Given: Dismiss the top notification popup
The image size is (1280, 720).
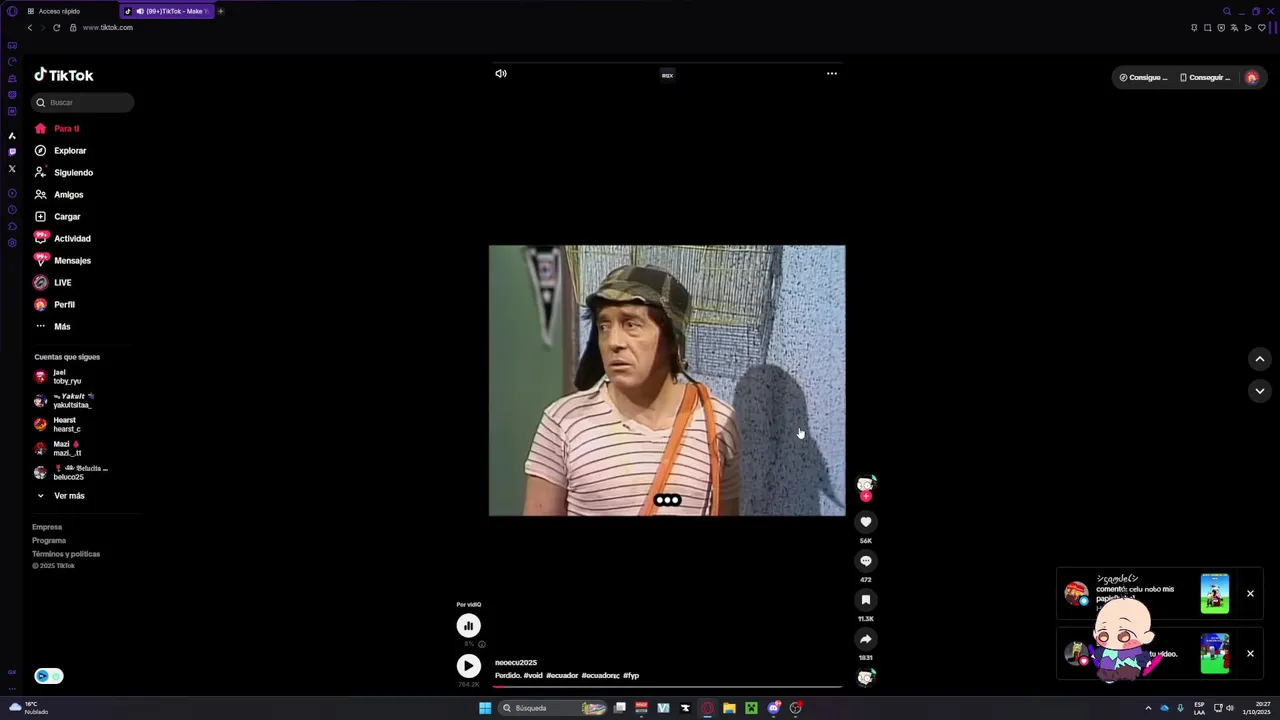Looking at the screenshot, I should point(1250,594).
